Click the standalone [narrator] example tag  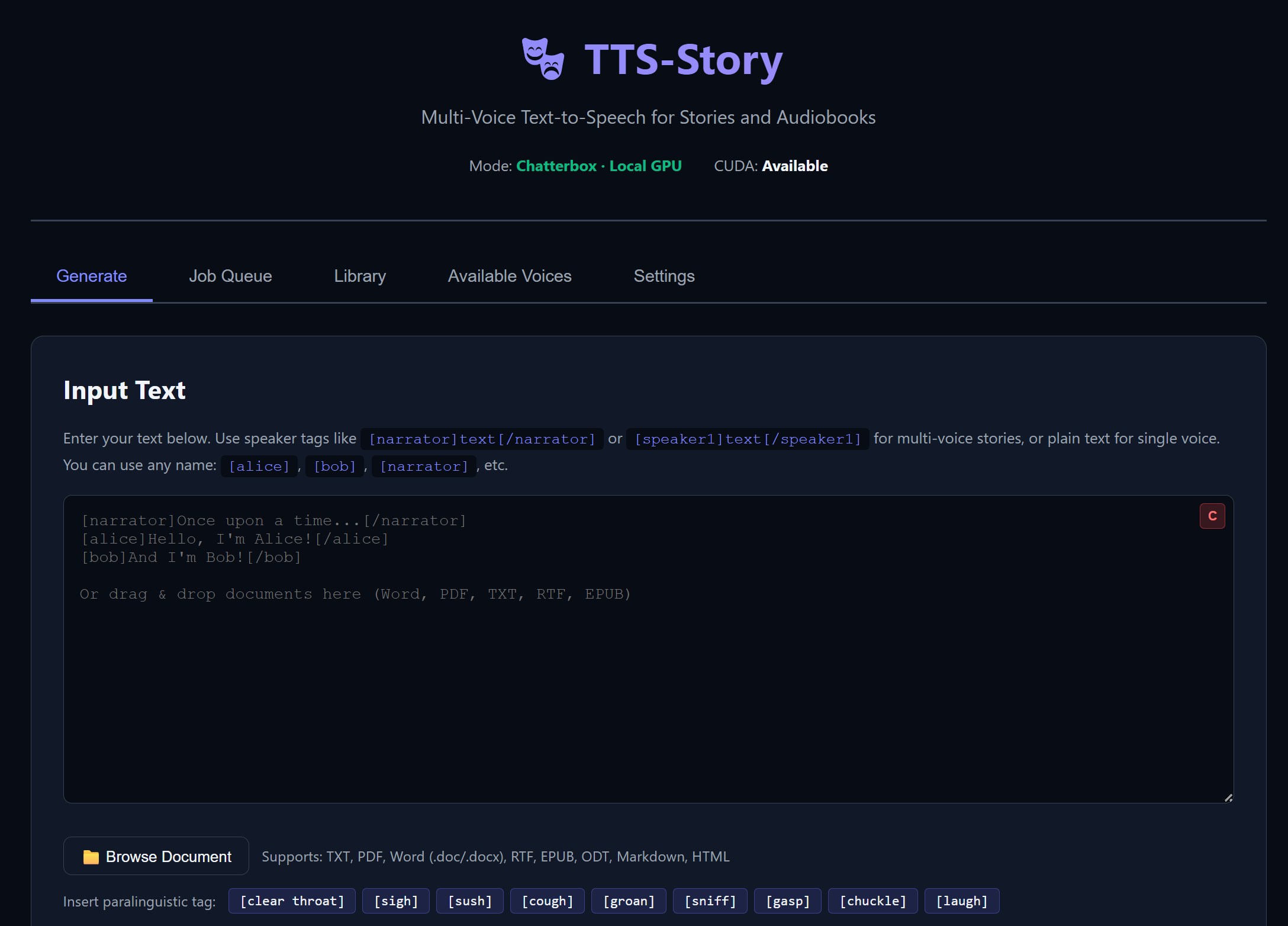424,466
